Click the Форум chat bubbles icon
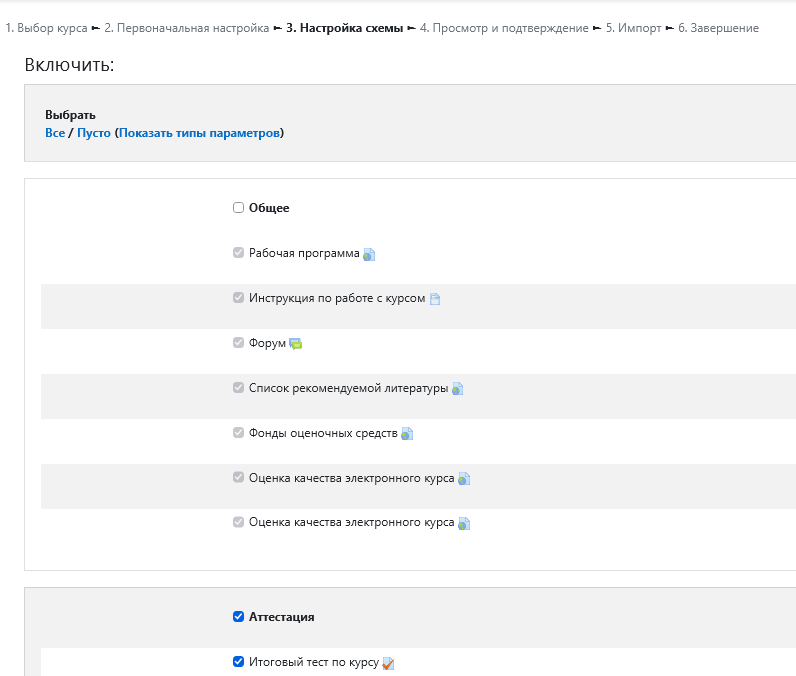The image size is (796, 676). 295,344
